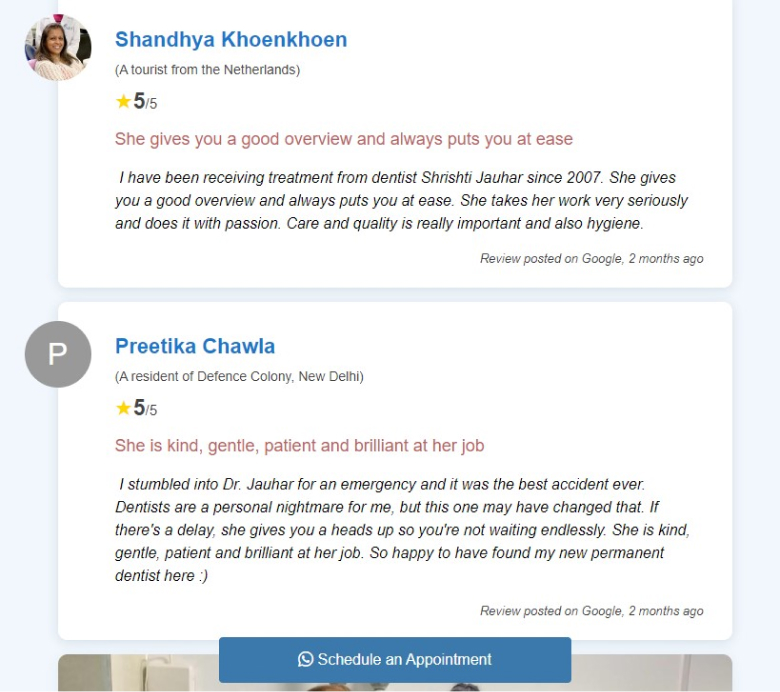Open Shandhya Khoenkhoen's reviewer name link
780x692 pixels.
coord(231,40)
